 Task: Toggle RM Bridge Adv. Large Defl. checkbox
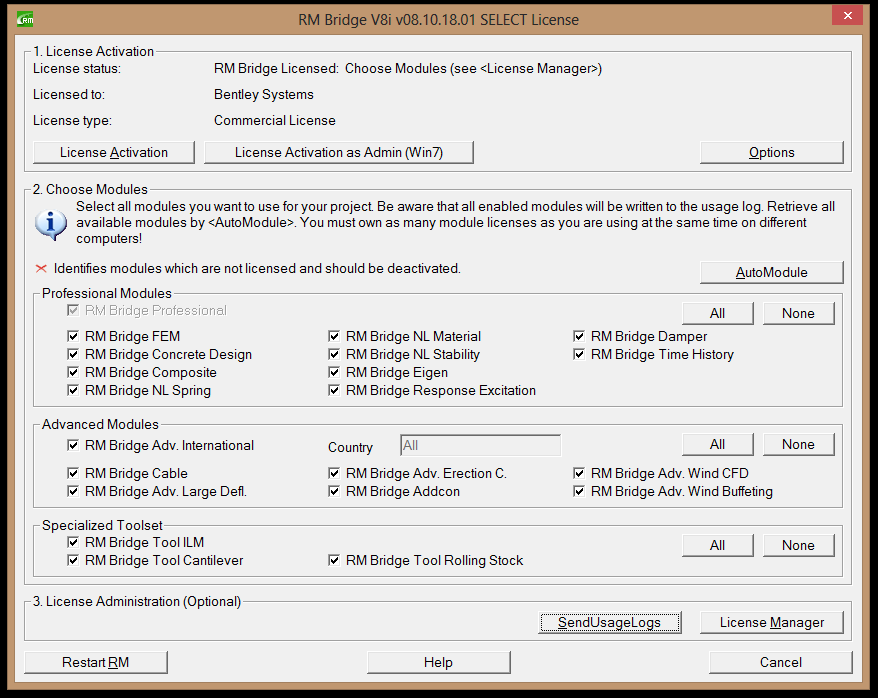(x=73, y=491)
